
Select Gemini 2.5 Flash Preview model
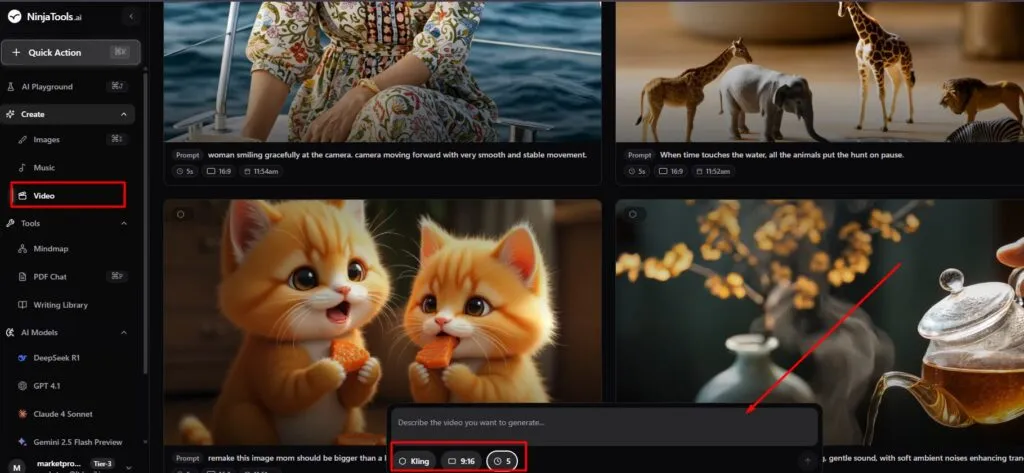click(76, 440)
